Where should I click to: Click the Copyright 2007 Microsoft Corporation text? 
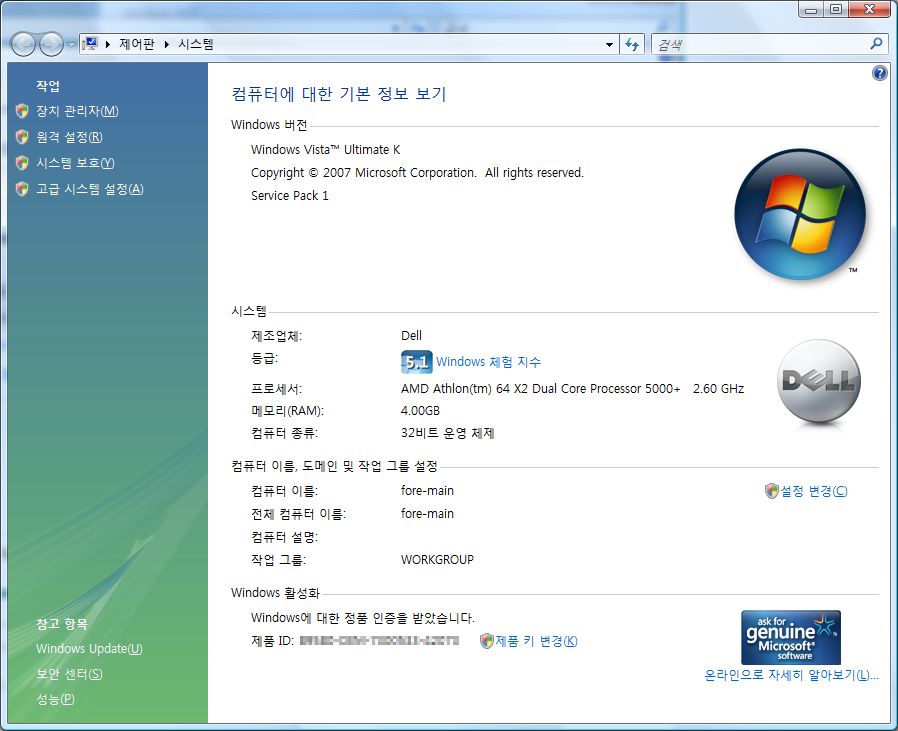coord(418,173)
